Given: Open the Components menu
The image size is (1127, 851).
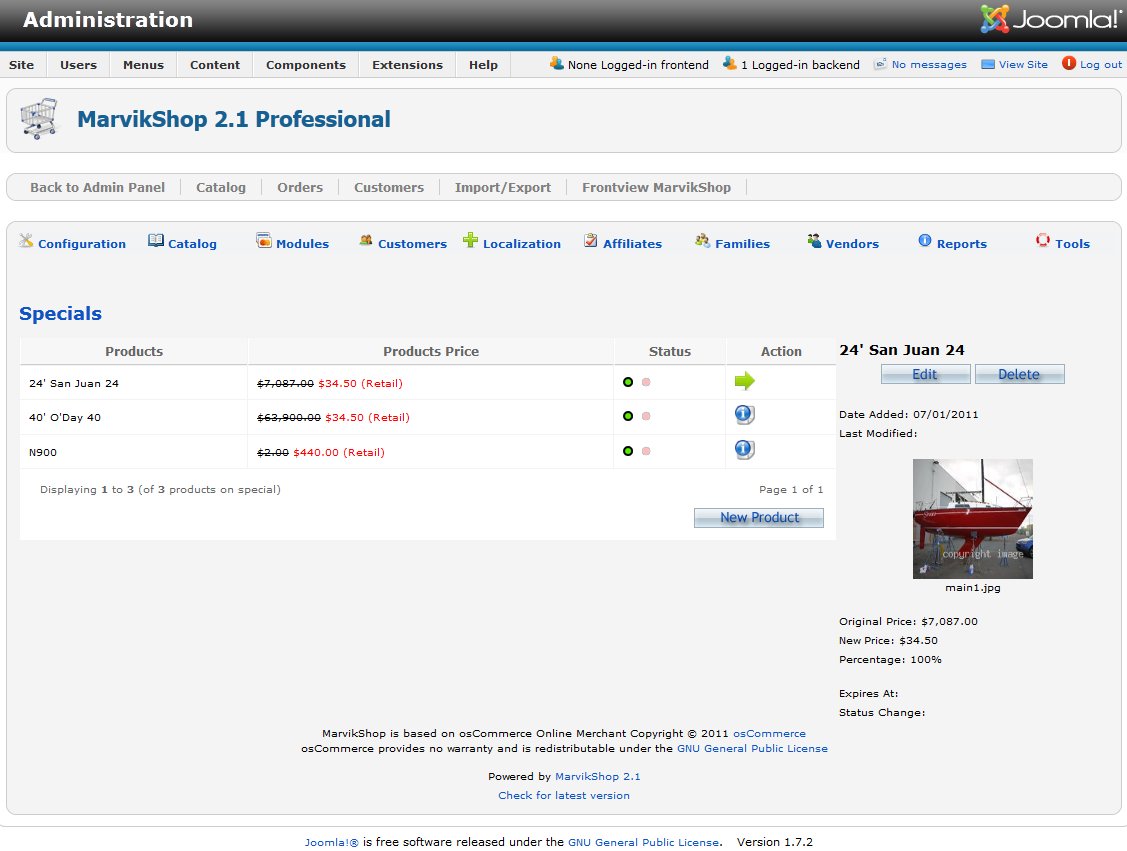Looking at the screenshot, I should 305,65.
